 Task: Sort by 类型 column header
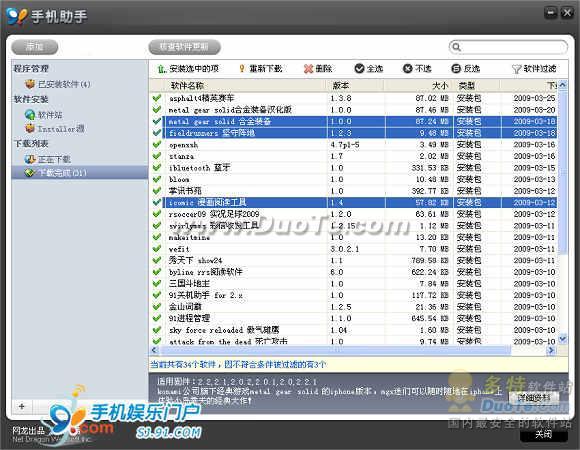[x=475, y=85]
